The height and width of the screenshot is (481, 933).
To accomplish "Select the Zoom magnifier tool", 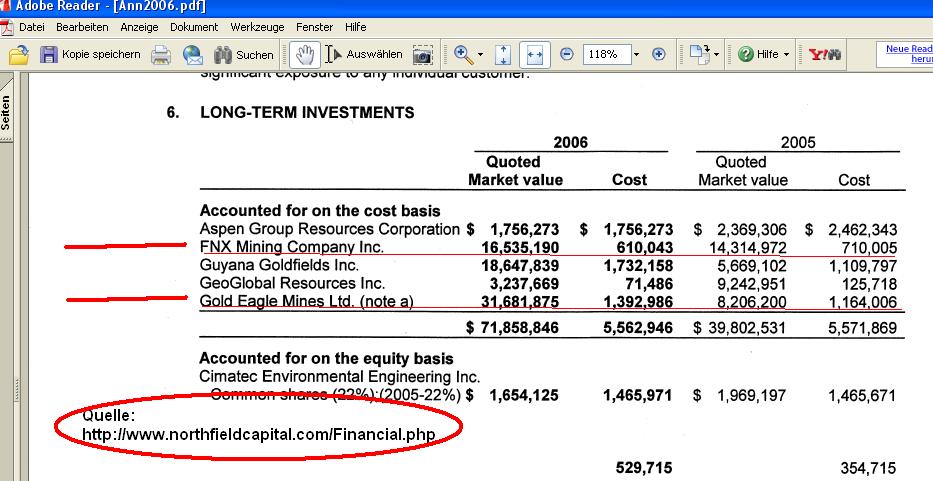I will point(463,55).
